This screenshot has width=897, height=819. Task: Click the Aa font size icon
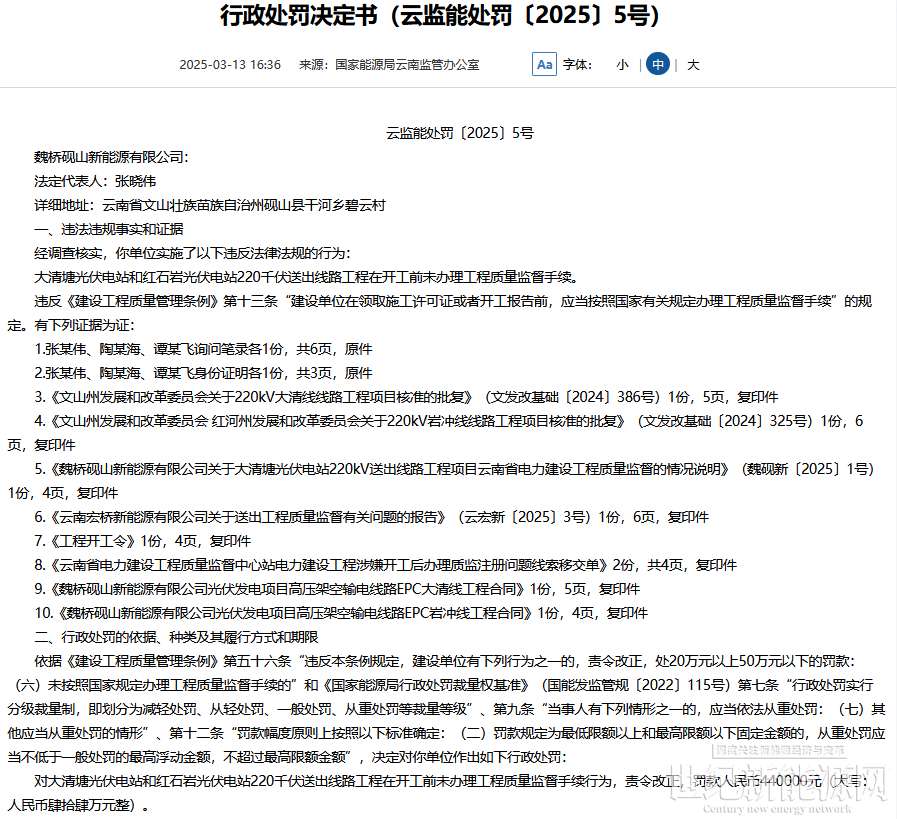544,64
